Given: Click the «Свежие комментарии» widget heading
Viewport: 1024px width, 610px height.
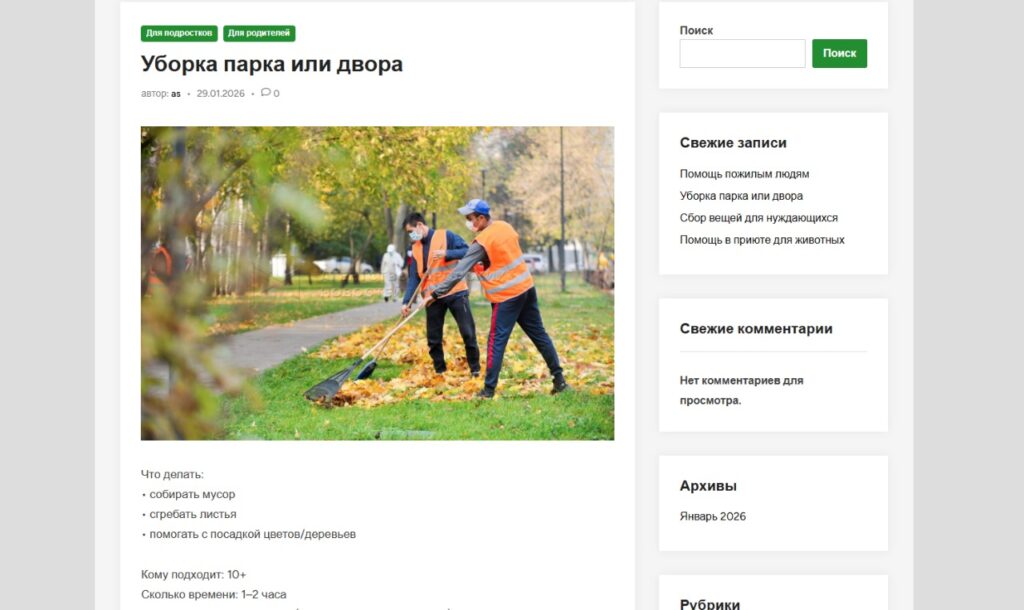Looking at the screenshot, I should click(x=756, y=329).
